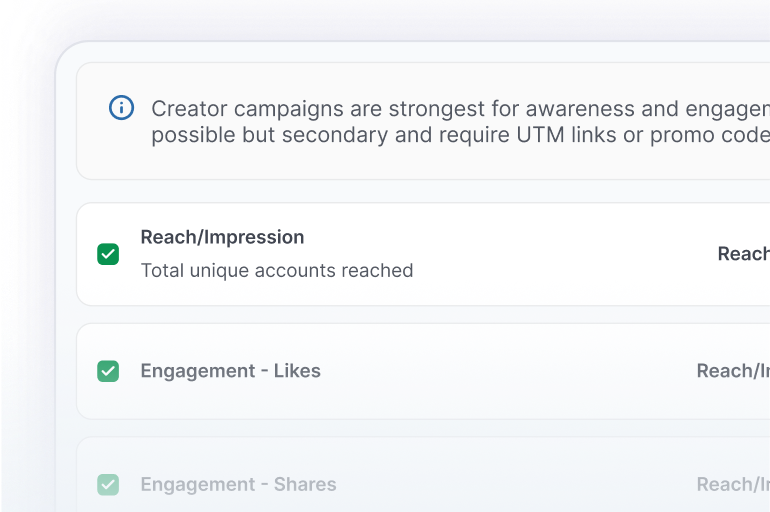Click the 'Reach' tag in the Reach/Impression row
Image resolution: width=770 pixels, height=512 pixels.
click(x=743, y=254)
